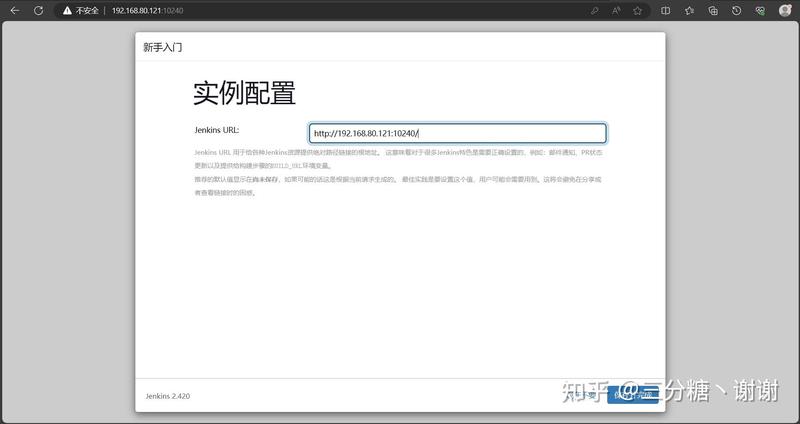Screen dimensions: 800x424
Task: Click the 现在不要 button
Action: [583, 394]
